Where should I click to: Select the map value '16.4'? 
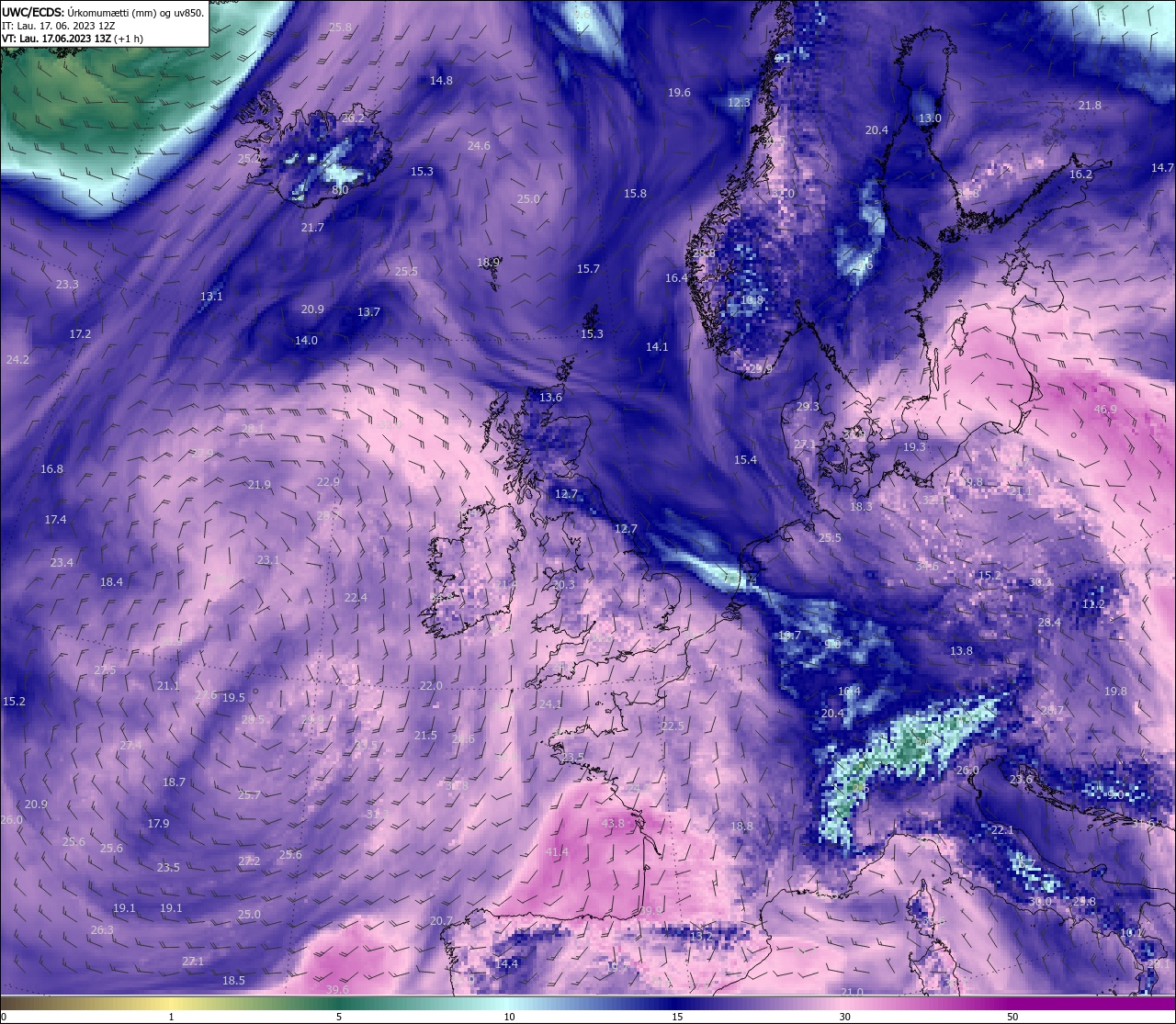click(x=676, y=278)
